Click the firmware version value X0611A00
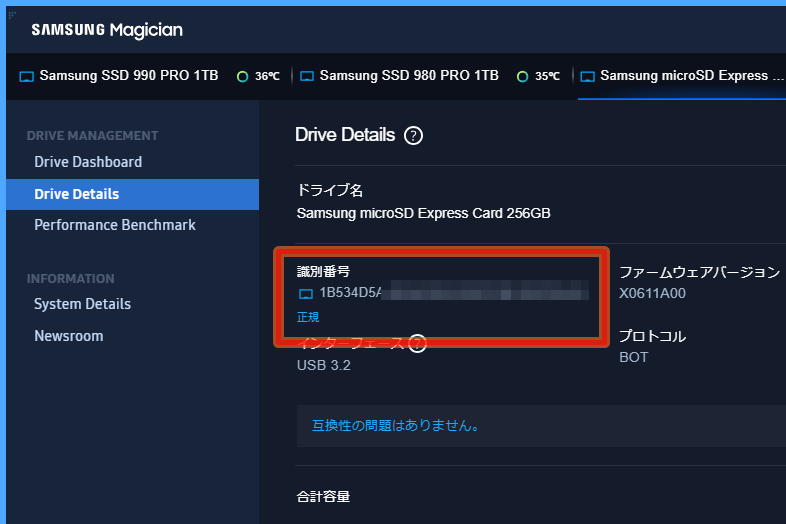Screen dimensions: 786x524 (653, 294)
